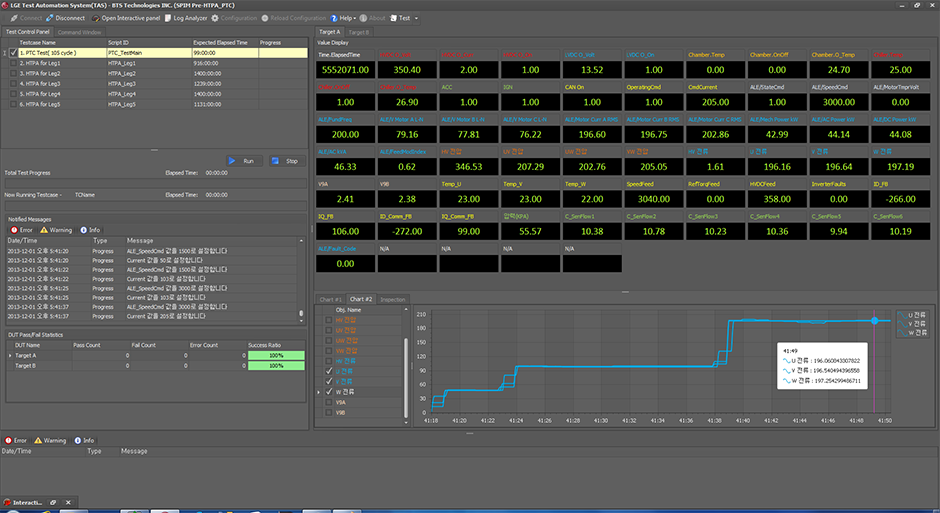Enable HV 전압 in chart object list
The image size is (940, 513).
[329, 320]
